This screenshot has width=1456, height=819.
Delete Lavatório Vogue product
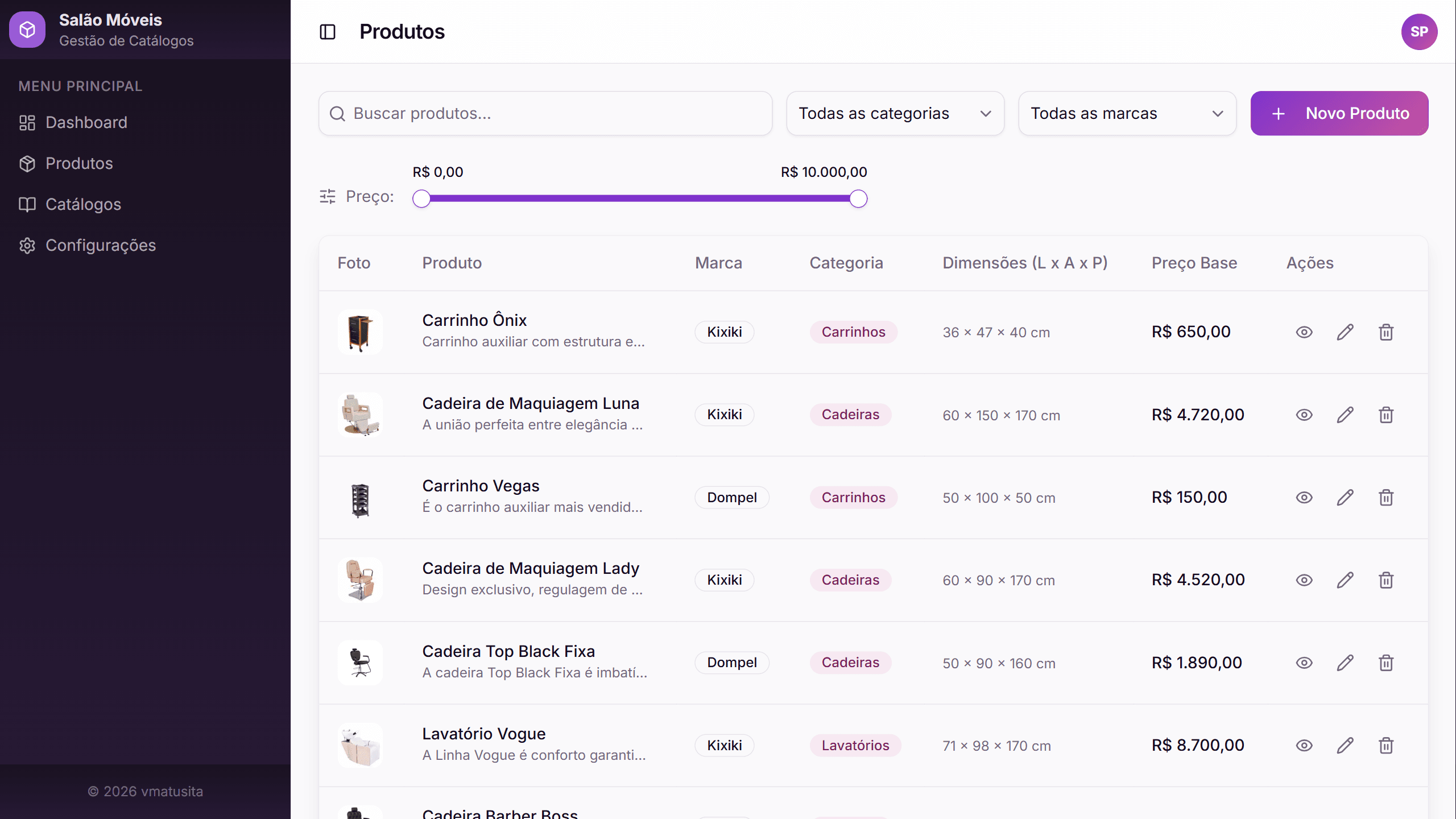click(1386, 746)
